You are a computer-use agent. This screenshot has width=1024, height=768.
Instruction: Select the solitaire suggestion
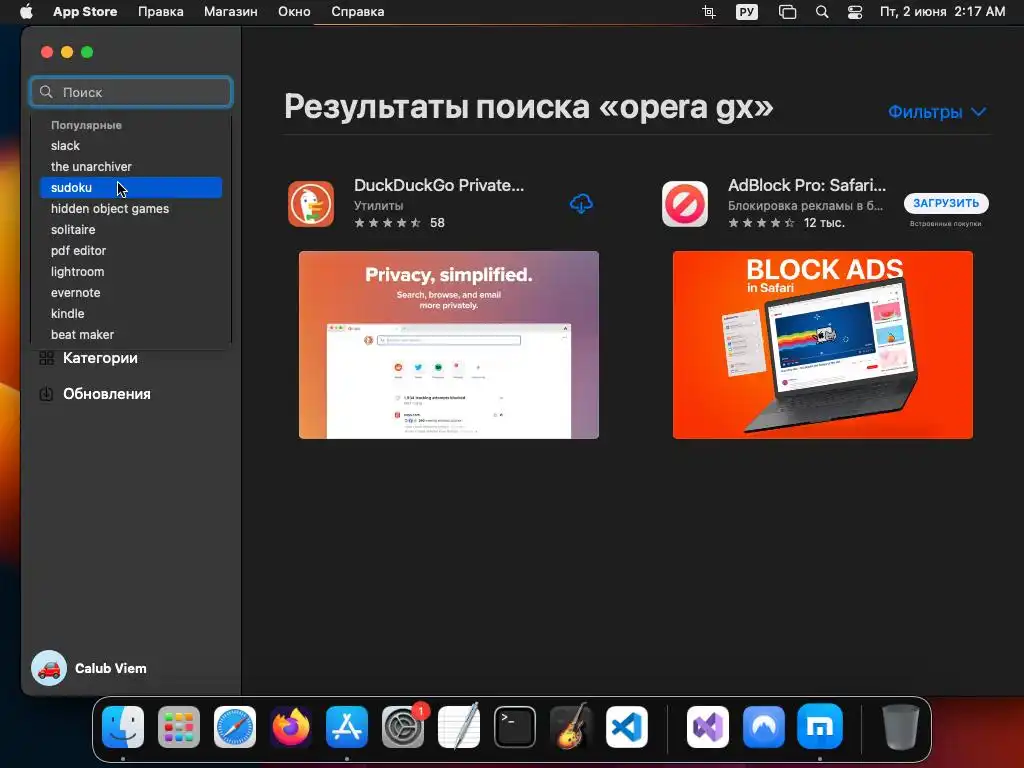pos(131,229)
